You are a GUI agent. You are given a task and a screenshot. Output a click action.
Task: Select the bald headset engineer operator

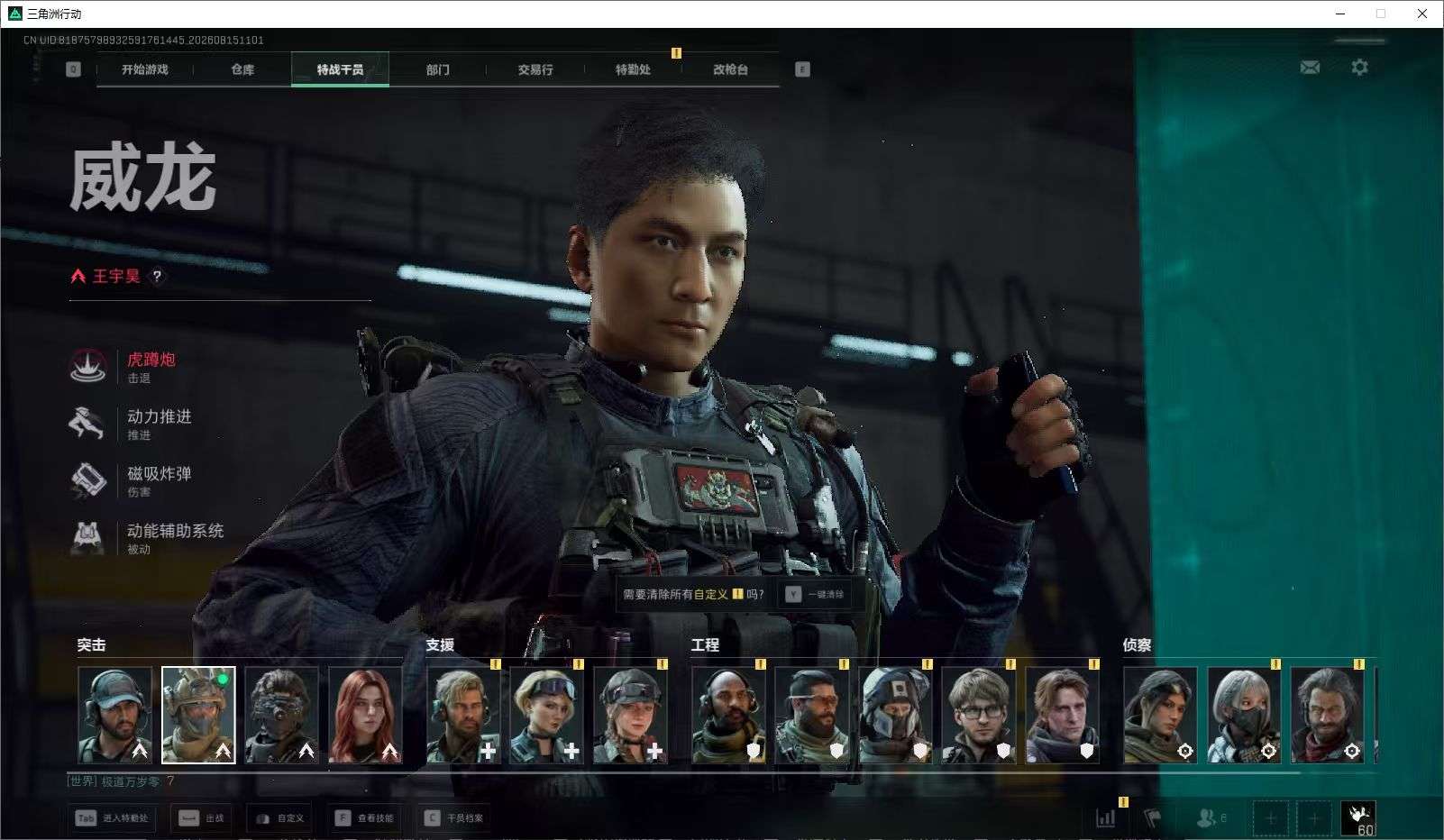[728, 715]
